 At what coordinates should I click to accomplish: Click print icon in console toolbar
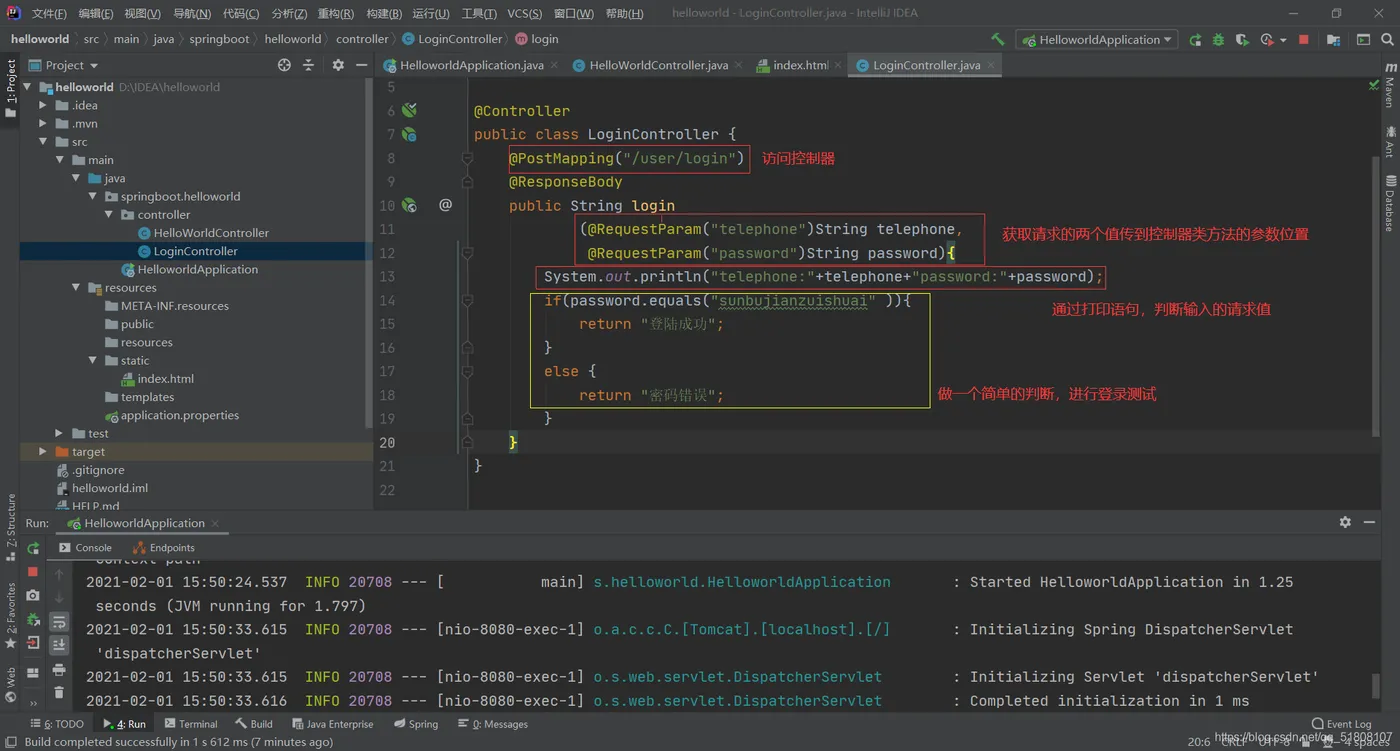[59, 669]
